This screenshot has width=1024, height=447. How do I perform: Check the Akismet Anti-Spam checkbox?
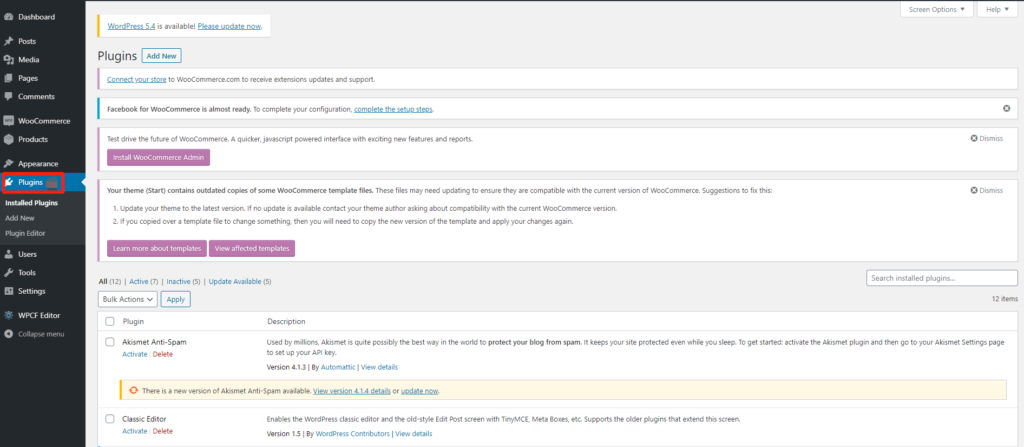pos(110,342)
